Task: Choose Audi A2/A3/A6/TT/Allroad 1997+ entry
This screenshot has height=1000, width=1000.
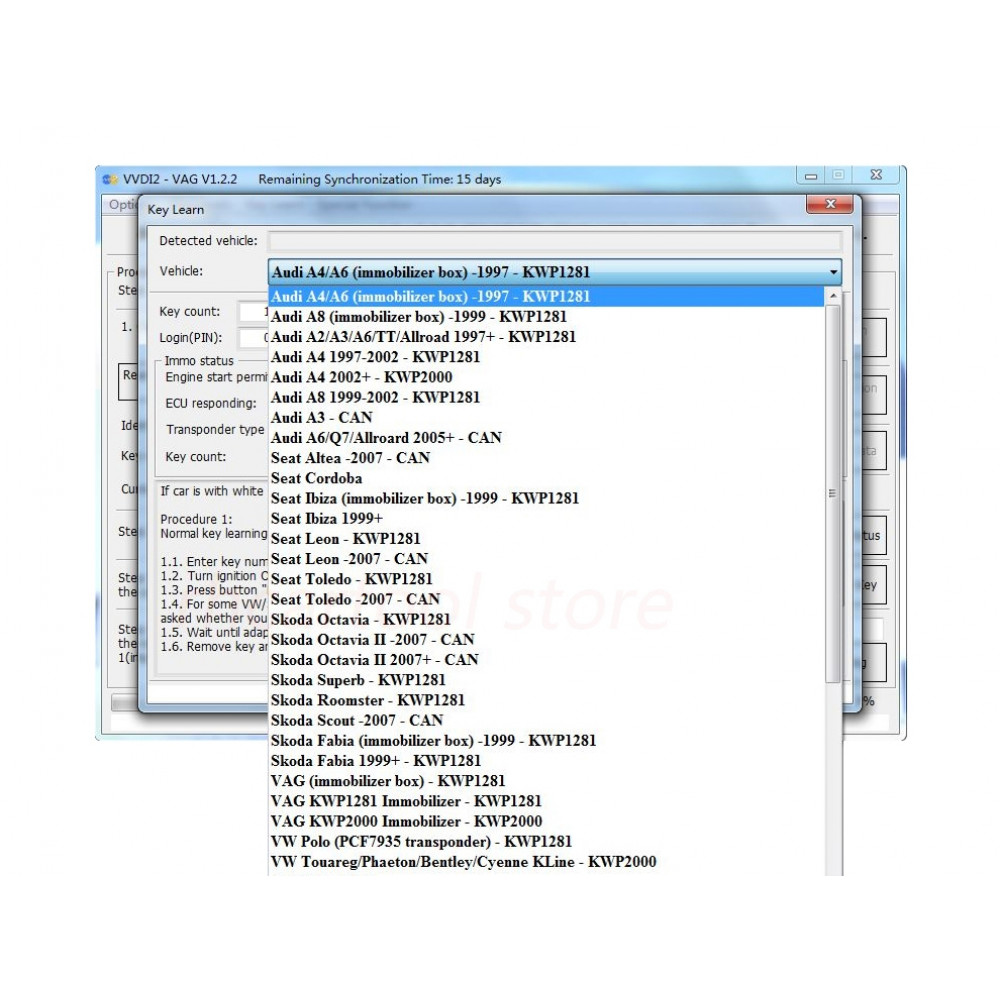Action: coord(423,337)
